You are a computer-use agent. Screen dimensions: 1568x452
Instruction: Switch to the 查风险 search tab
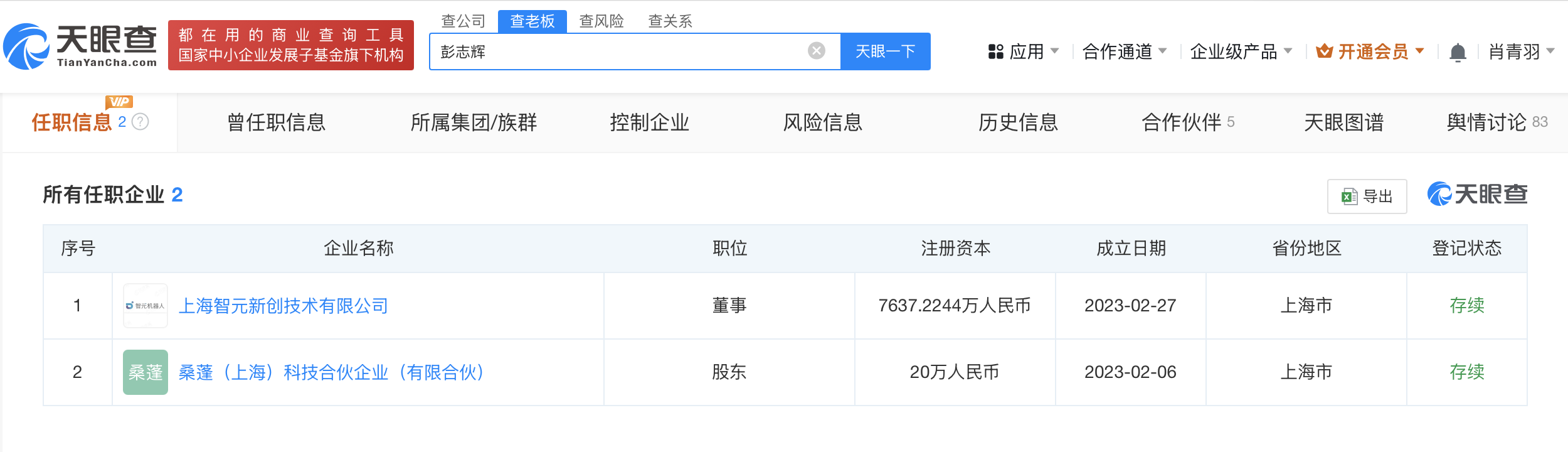tap(601, 21)
